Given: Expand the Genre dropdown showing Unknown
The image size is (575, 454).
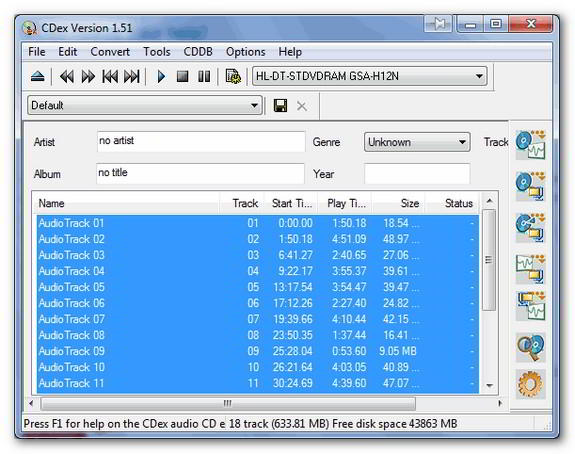Looking at the screenshot, I should pos(417,142).
